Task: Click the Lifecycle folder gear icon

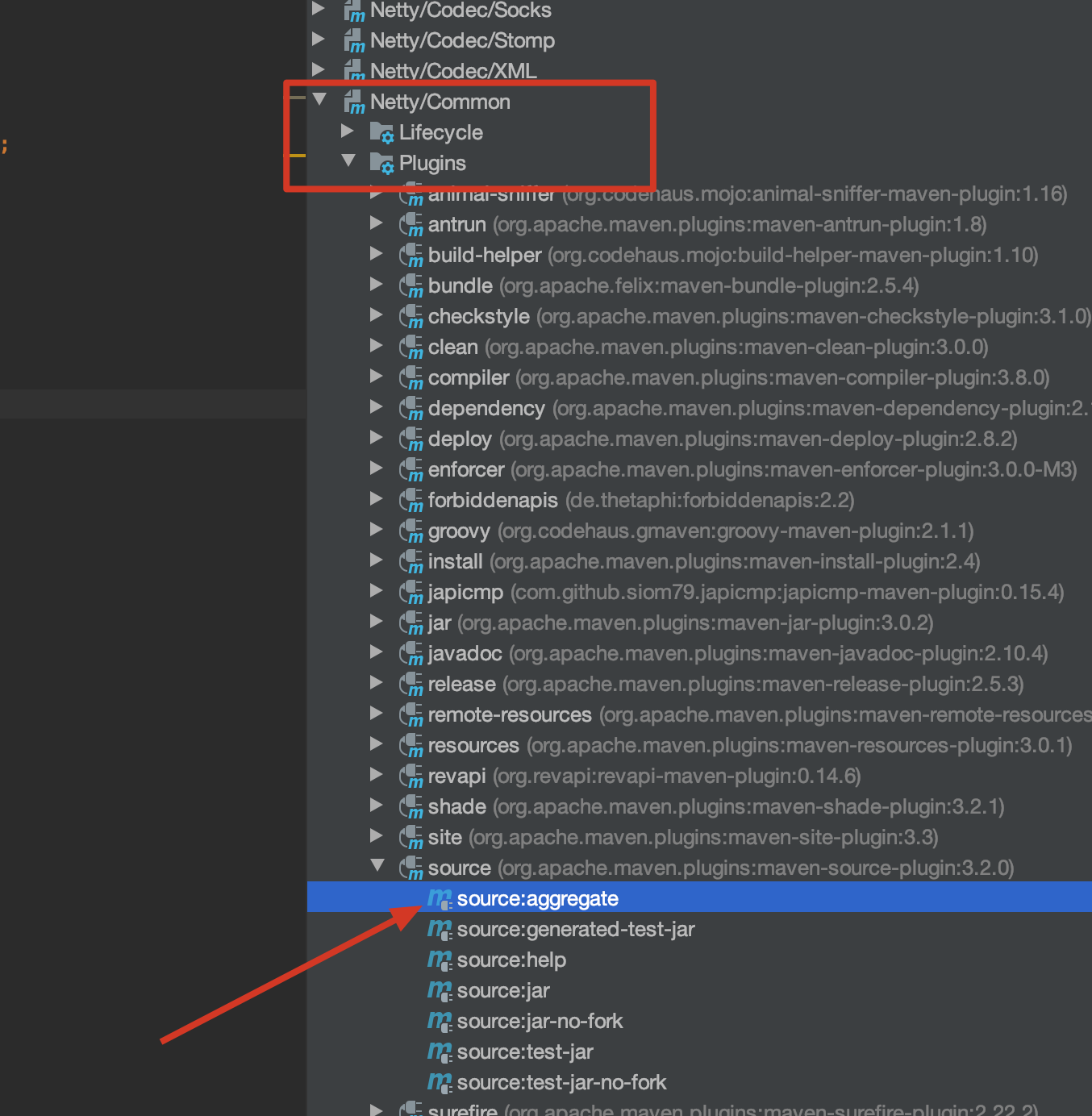Action: point(381,132)
